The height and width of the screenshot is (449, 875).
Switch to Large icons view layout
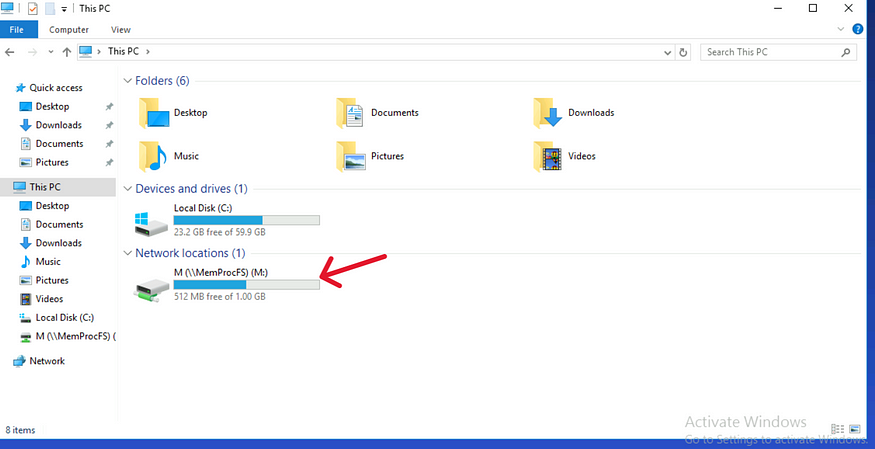pyautogui.click(x=855, y=429)
